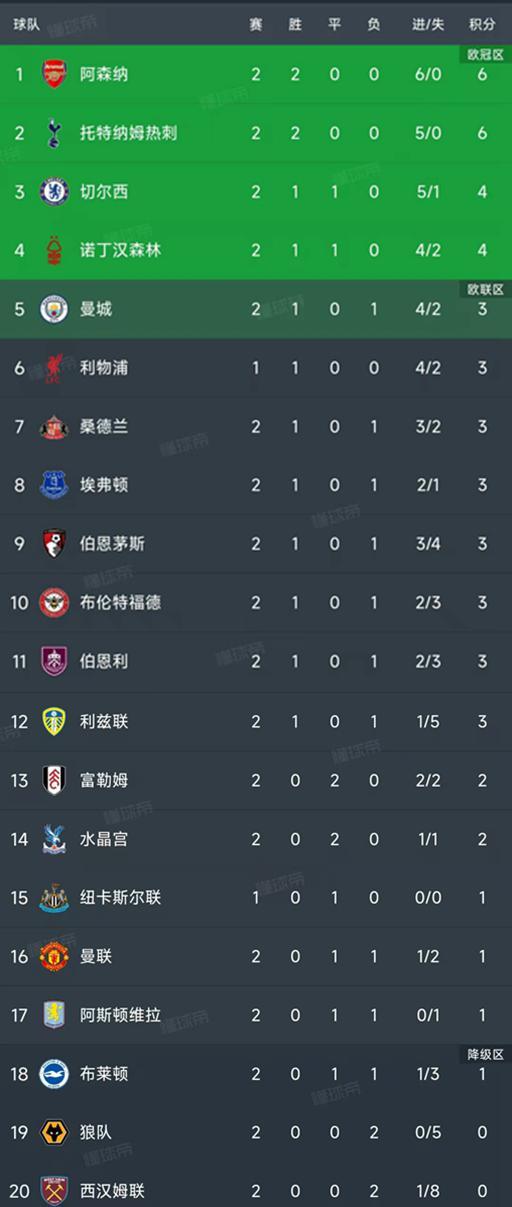Image resolution: width=512 pixels, height=1207 pixels.
Task: Open team name 布伦特福德
Action: [120, 602]
